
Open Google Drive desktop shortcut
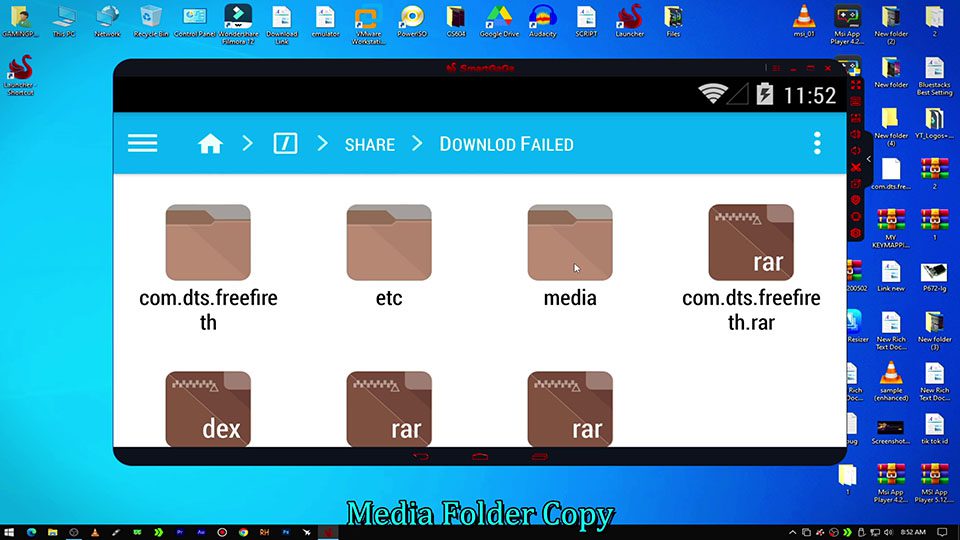[499, 21]
